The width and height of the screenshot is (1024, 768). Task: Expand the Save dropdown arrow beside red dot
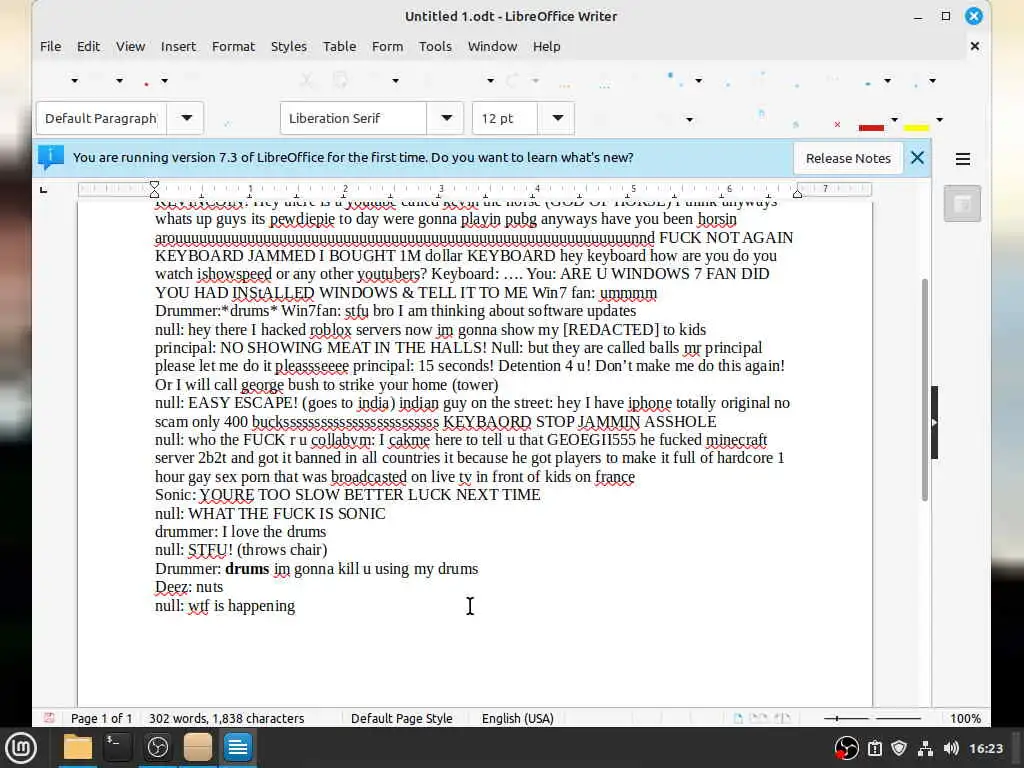(165, 81)
